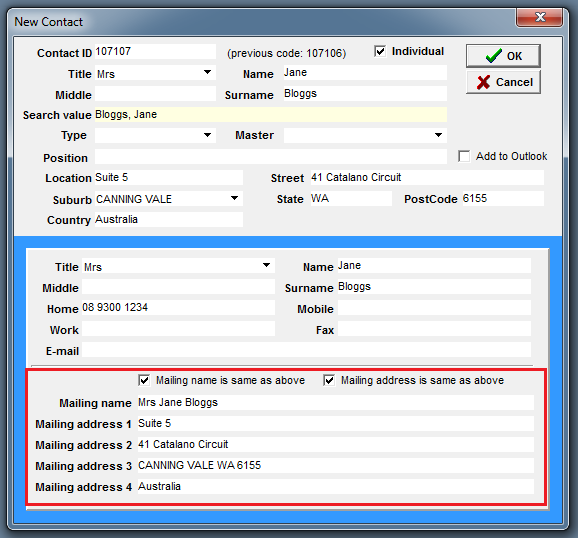Open the lower Title dropdown in blue panel
The image size is (578, 538).
tap(267, 265)
